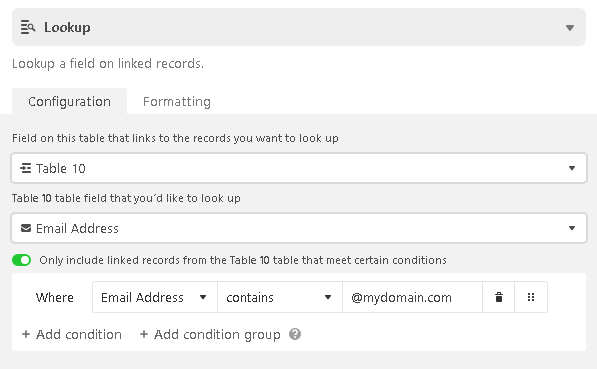Disable the linked records conditions toggle
This screenshot has width=597, height=369.
[x=21, y=260]
